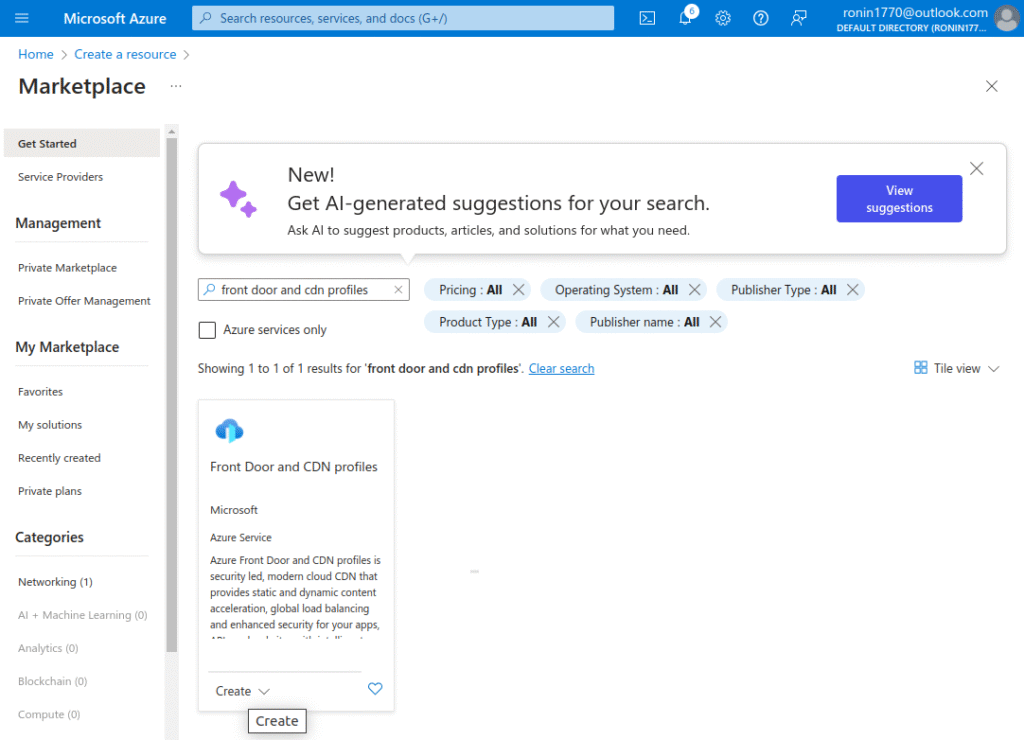Open portal settings gear

[723, 18]
